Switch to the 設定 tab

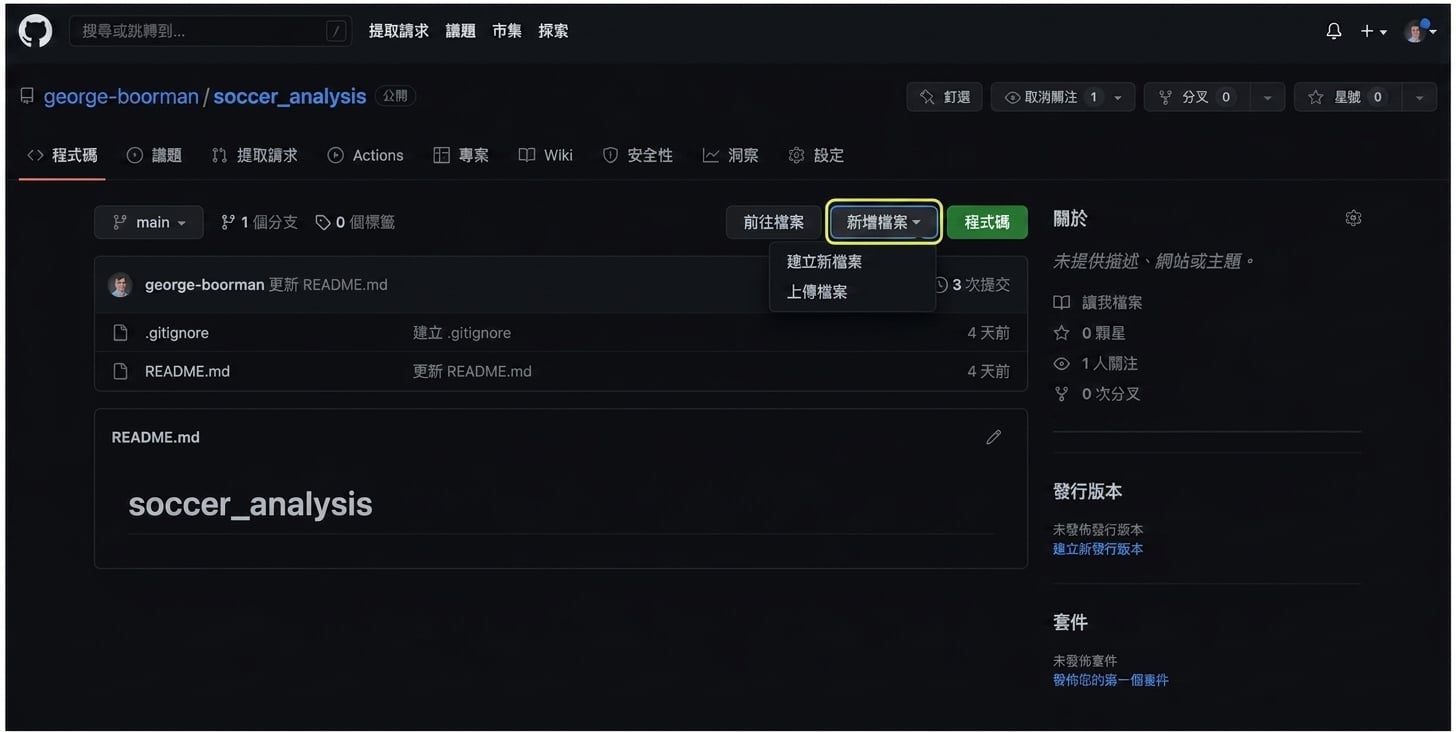pyautogui.click(x=816, y=155)
